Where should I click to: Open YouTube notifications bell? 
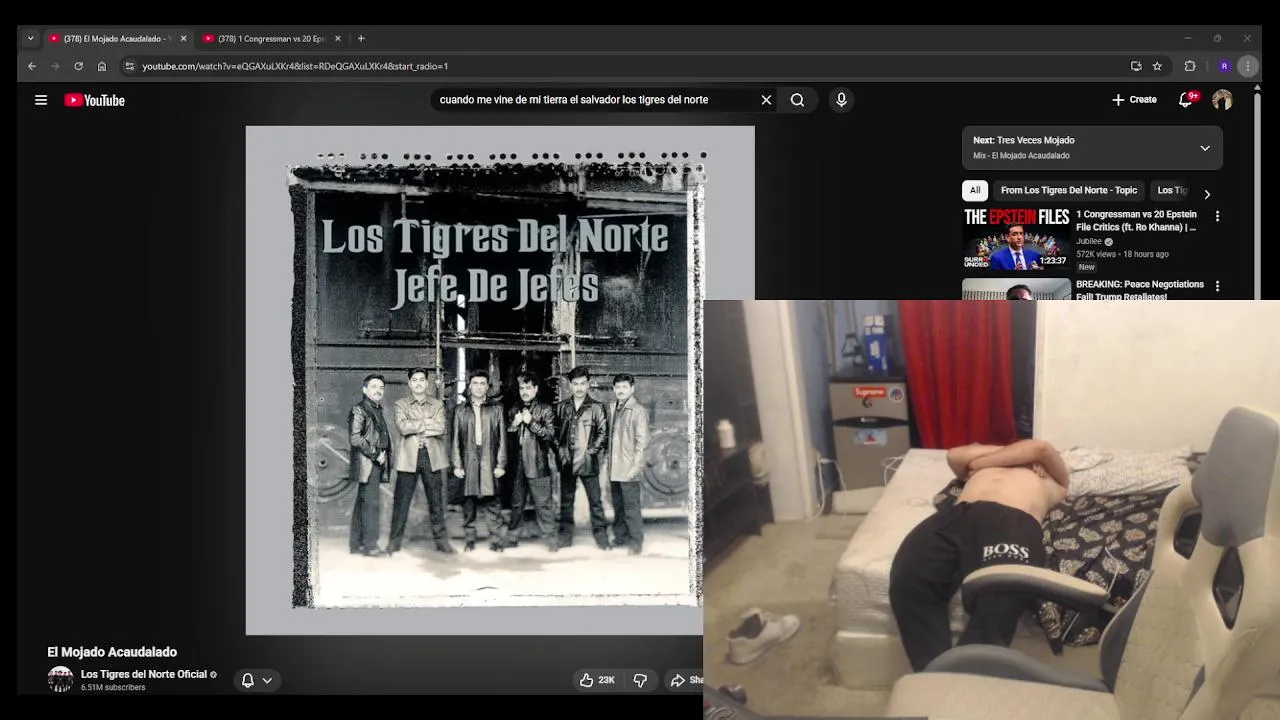[1186, 100]
